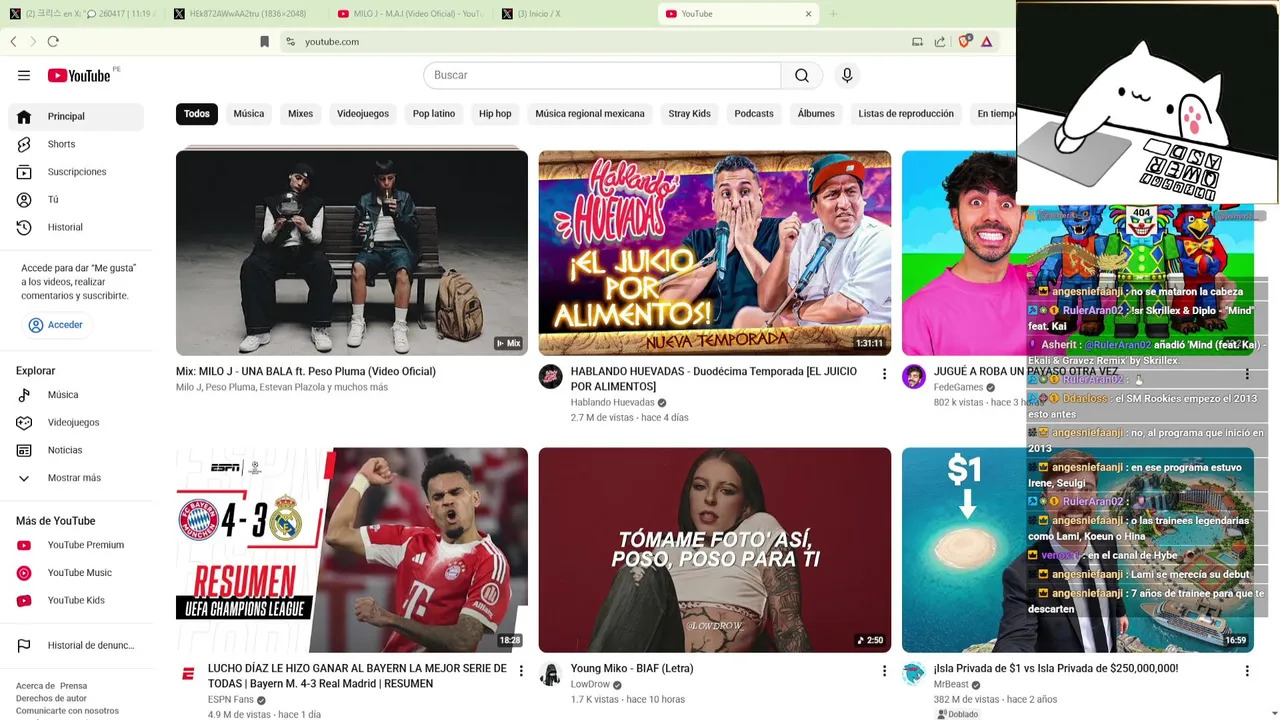This screenshot has height=720, width=1280.
Task: Open the Hablando Huevadas channel avatar
Action: [551, 376]
